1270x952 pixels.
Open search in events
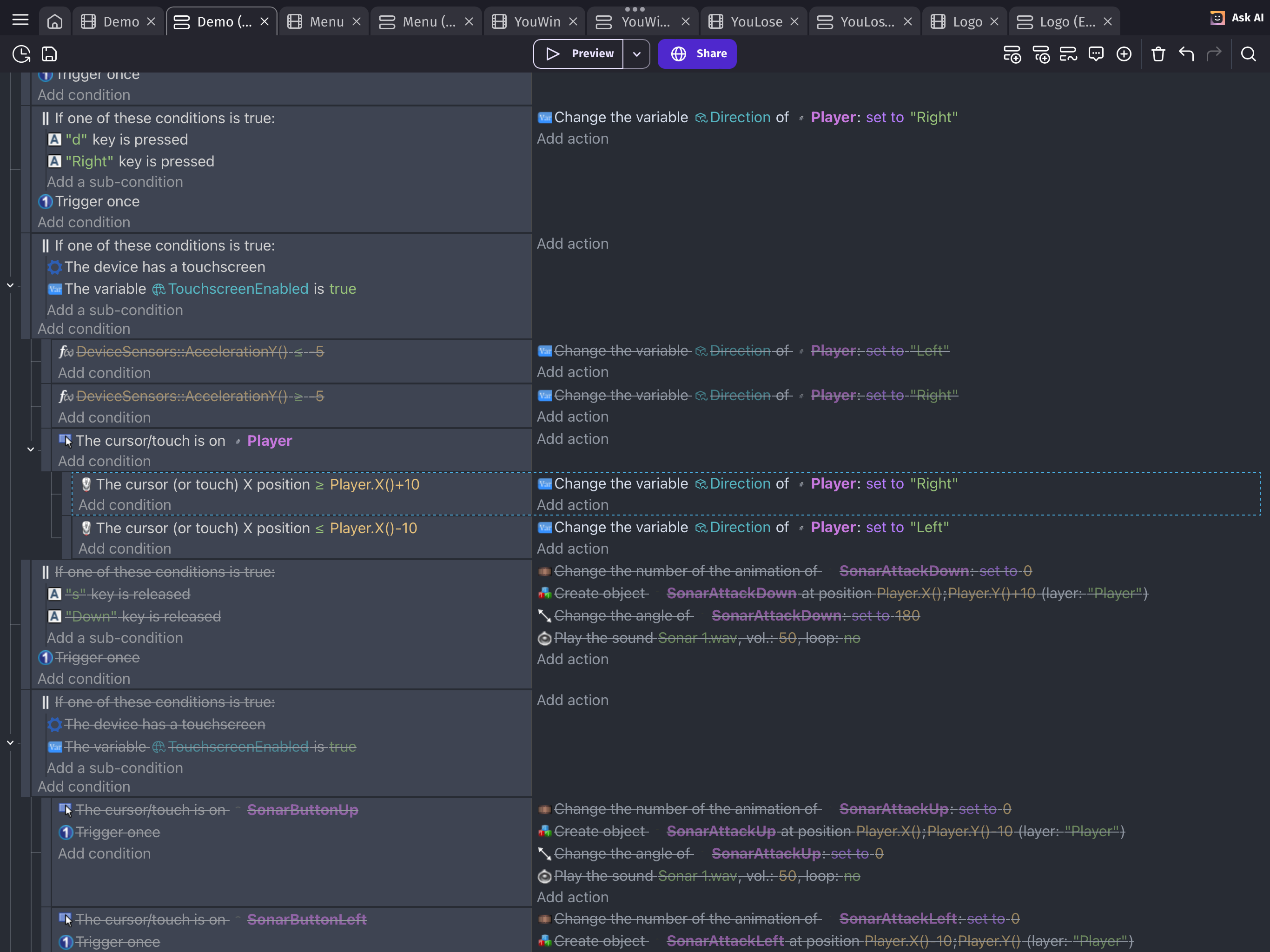[x=1248, y=54]
